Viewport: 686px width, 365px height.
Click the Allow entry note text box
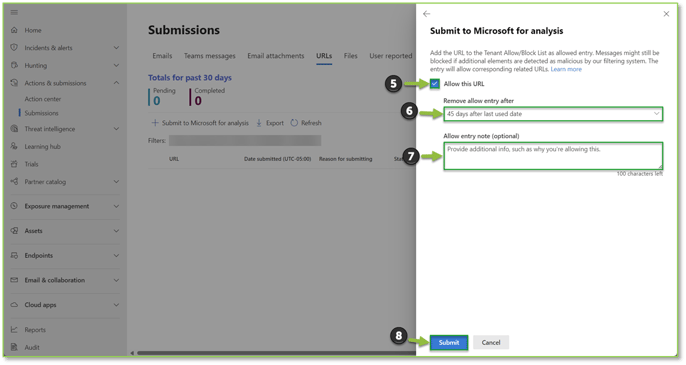[553, 156]
